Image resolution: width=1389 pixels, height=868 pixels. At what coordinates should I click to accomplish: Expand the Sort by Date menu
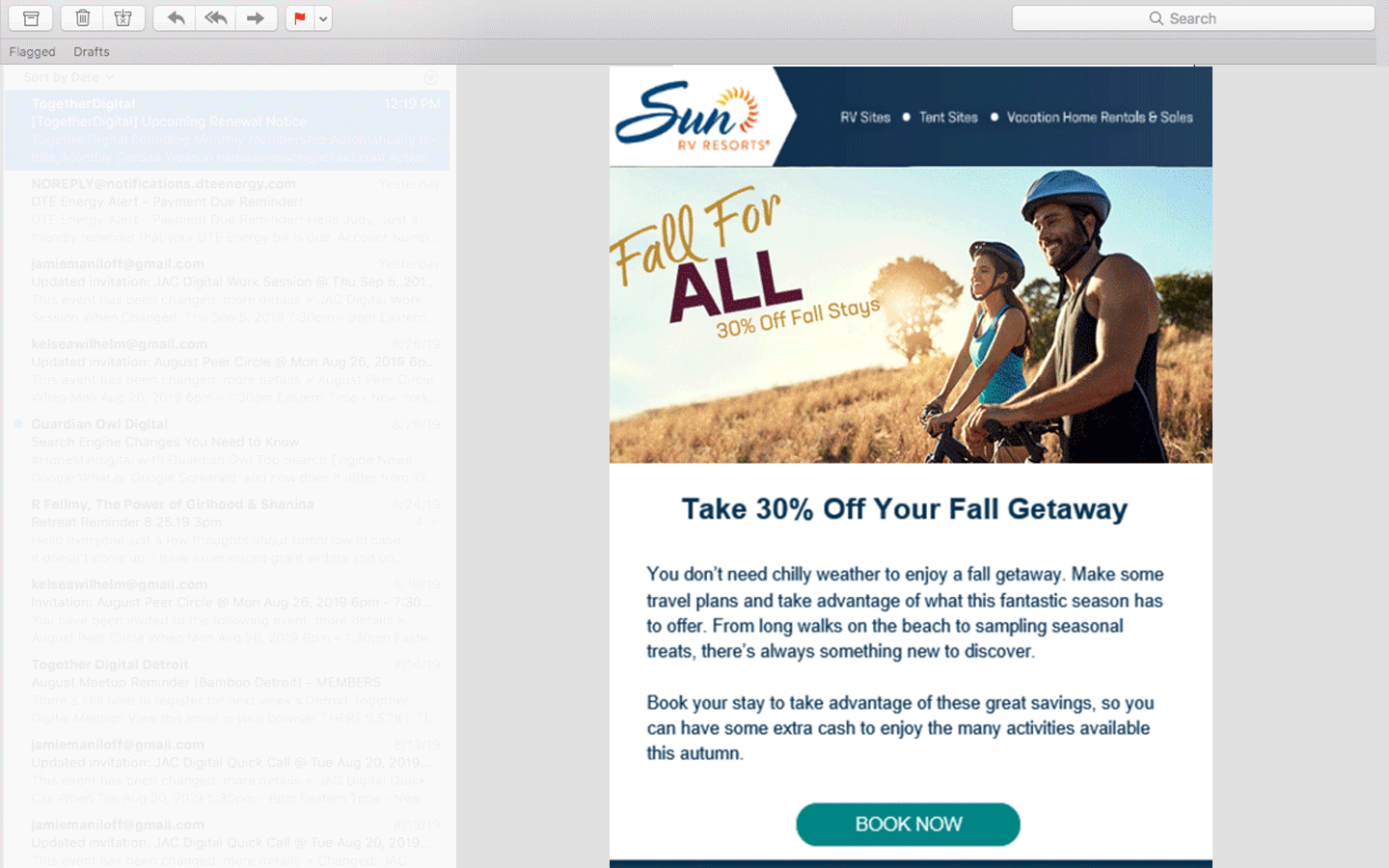(68, 77)
